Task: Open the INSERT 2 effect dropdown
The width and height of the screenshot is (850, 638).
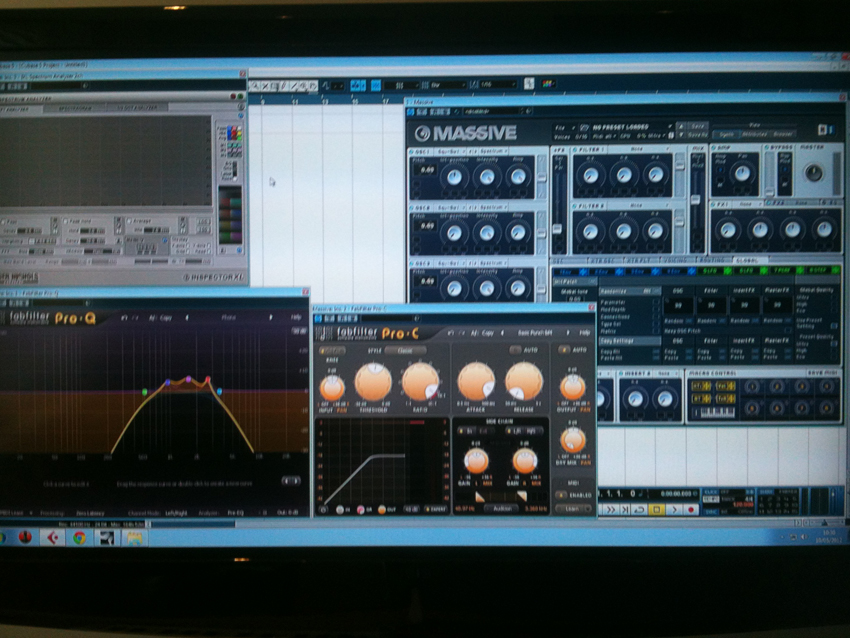Action: click(666, 374)
